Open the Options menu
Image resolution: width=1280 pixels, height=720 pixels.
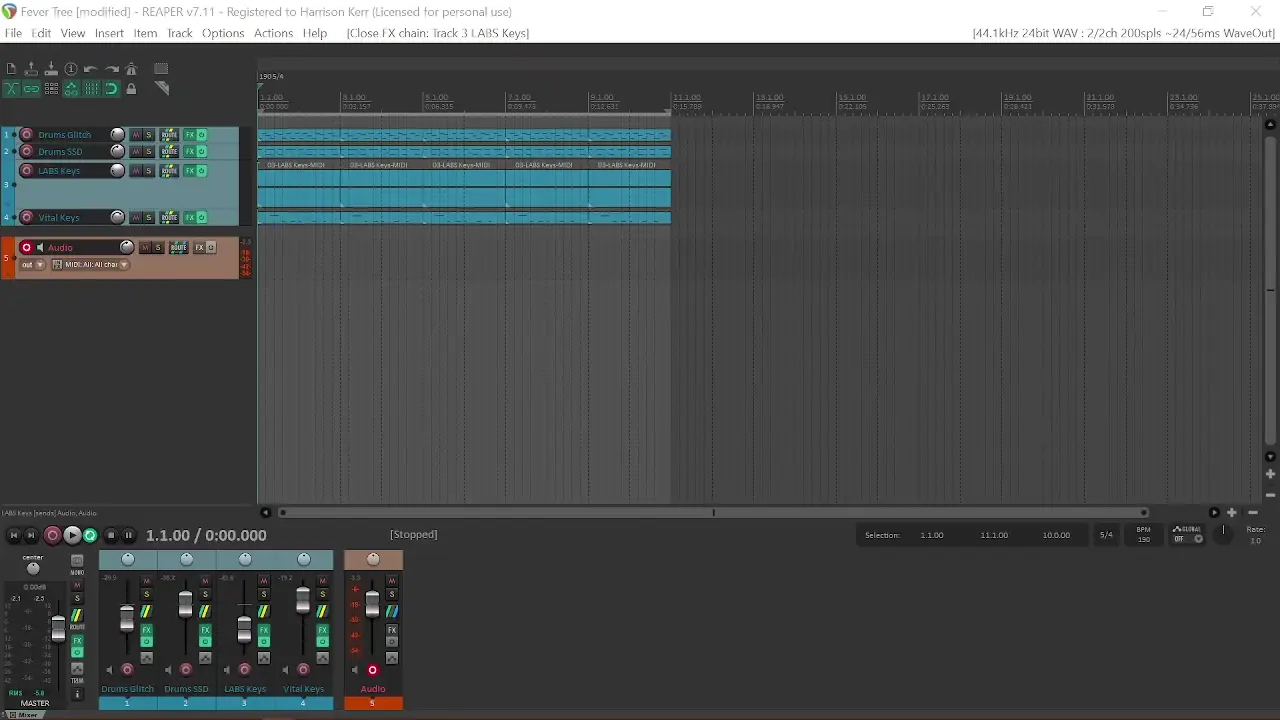[x=223, y=33]
